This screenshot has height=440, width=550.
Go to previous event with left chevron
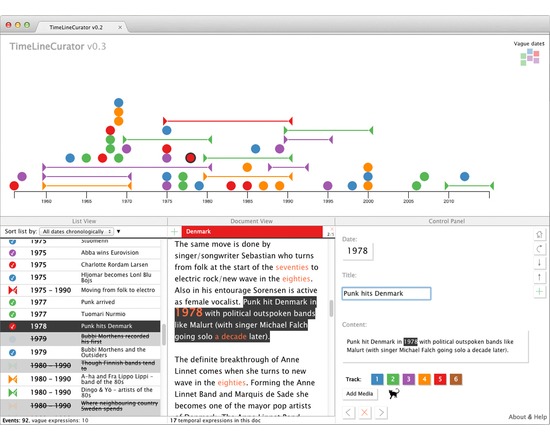[x=348, y=412]
